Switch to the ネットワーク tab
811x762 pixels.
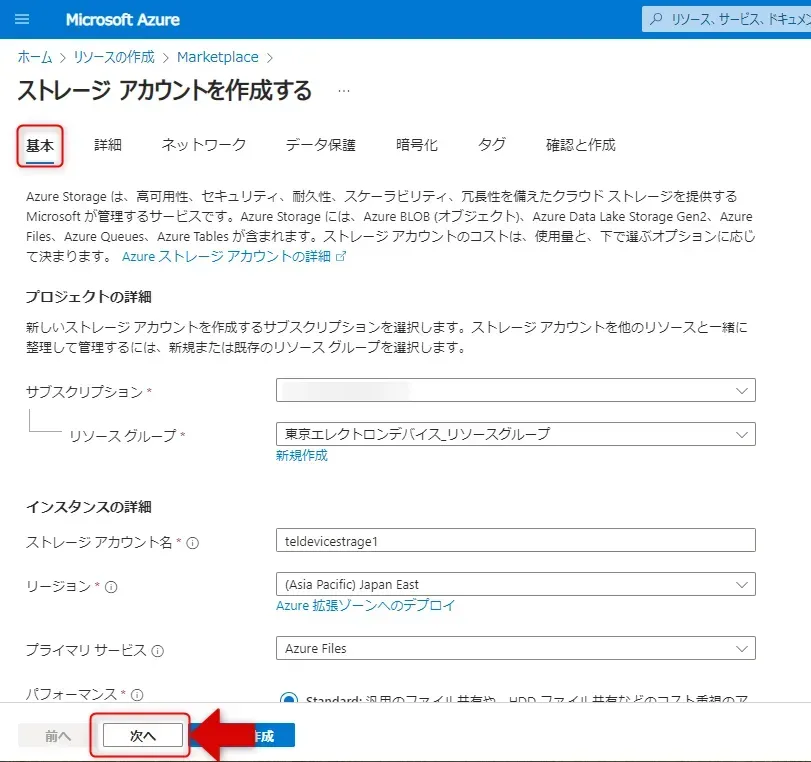tap(204, 145)
